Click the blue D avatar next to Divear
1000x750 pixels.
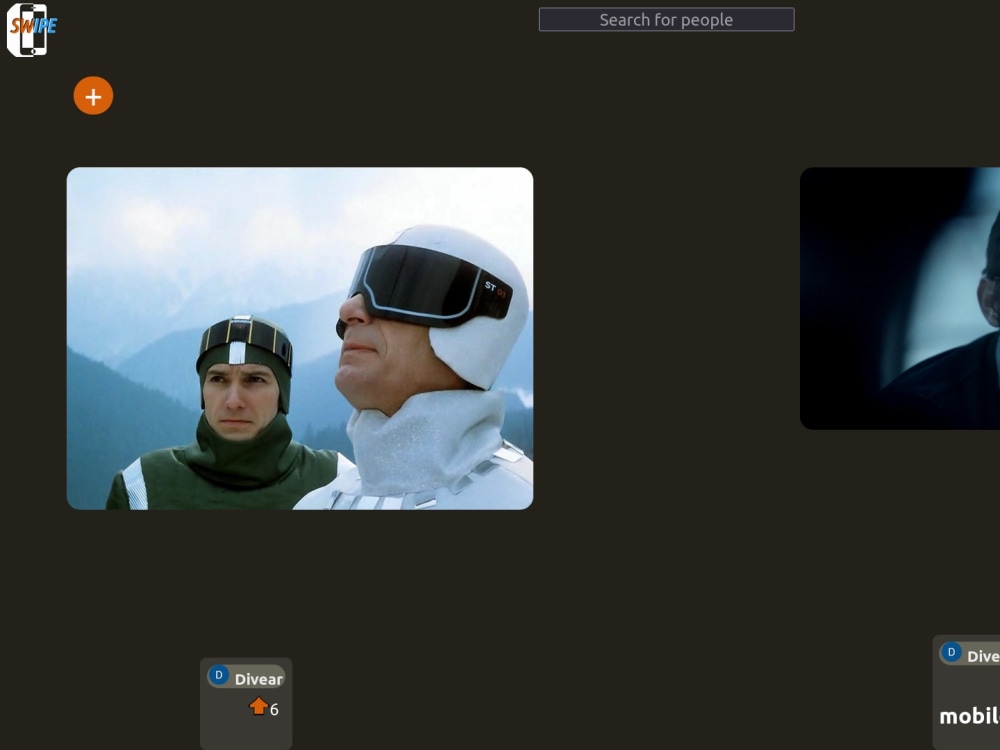(x=219, y=675)
